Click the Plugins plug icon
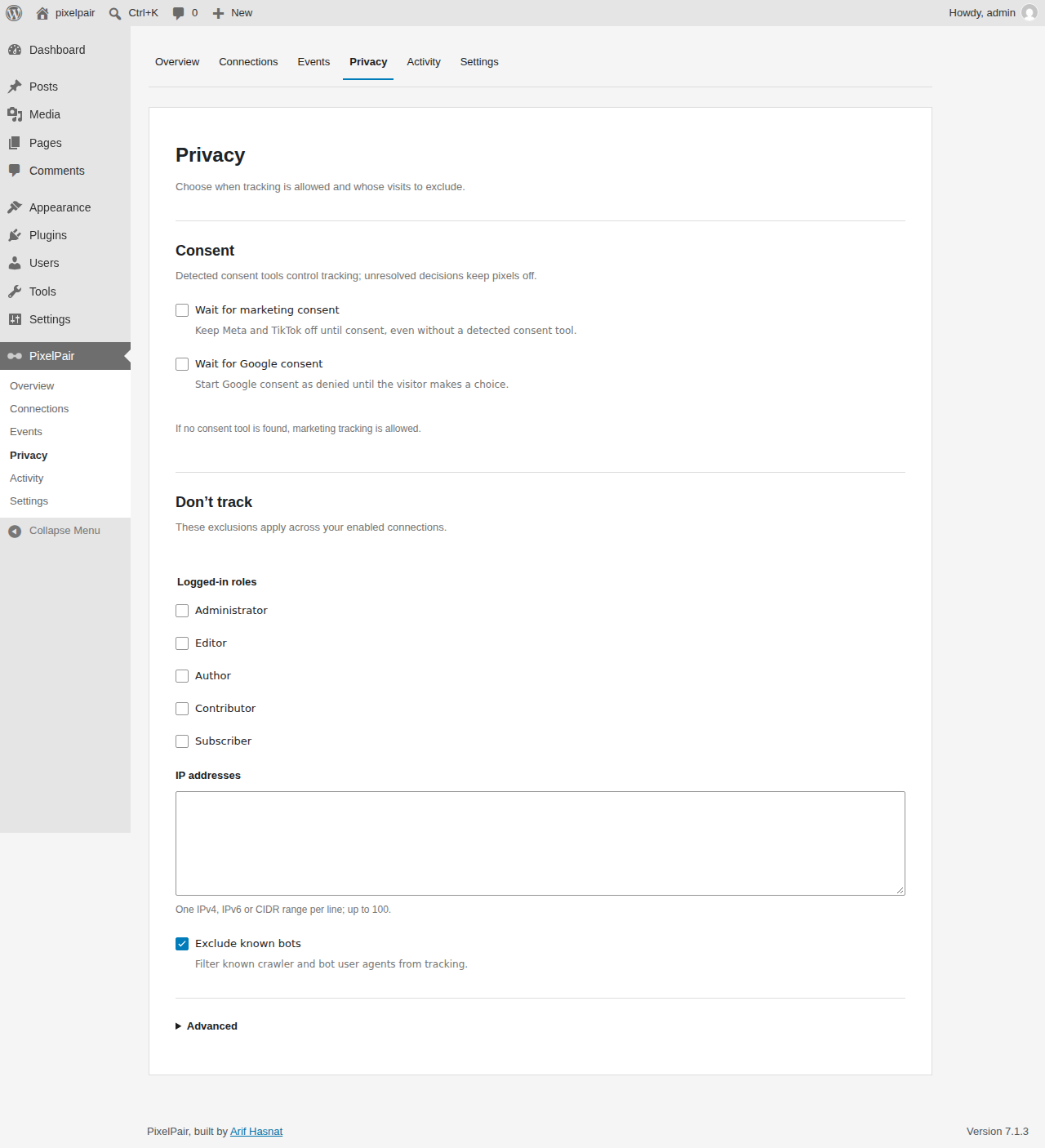 click(x=15, y=235)
